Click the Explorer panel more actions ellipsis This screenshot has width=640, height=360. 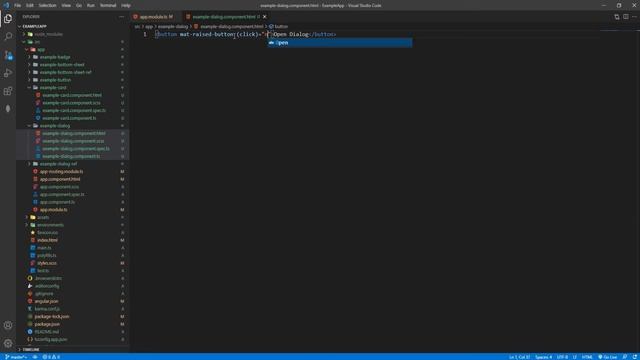click(122, 17)
